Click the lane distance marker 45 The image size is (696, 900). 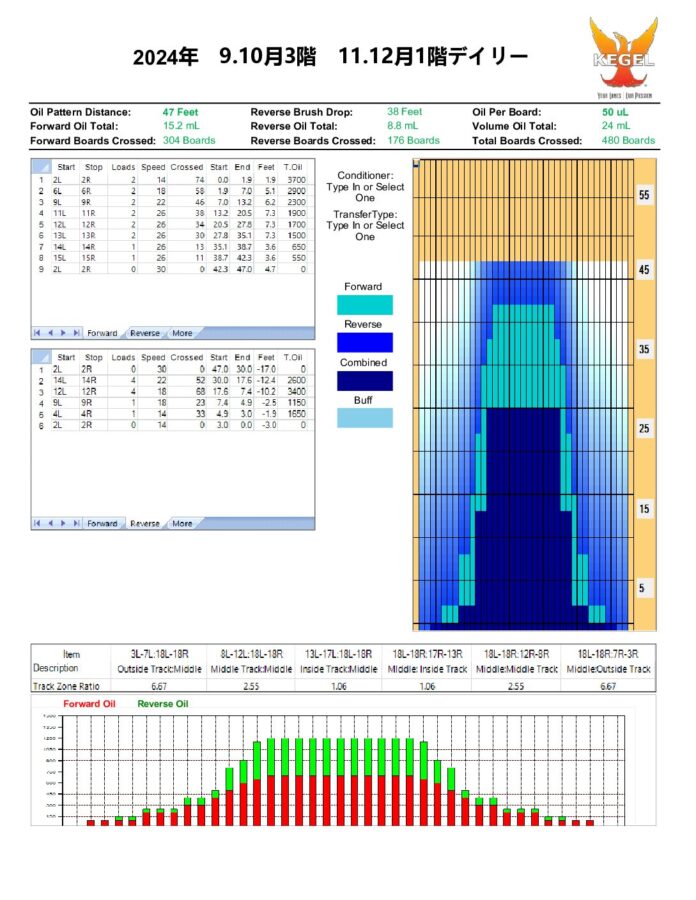point(644,269)
